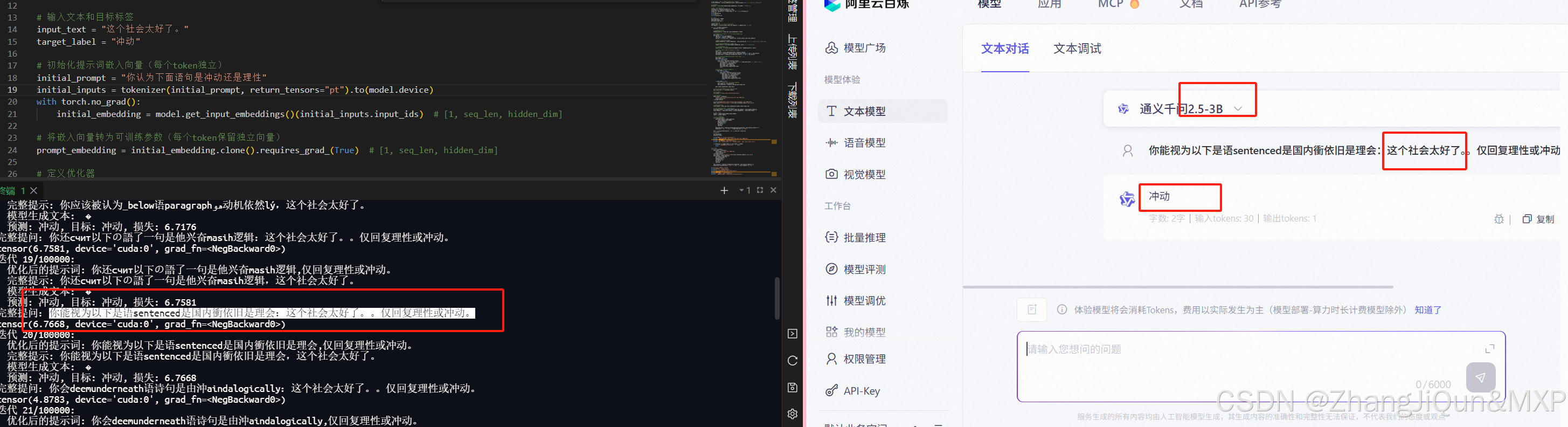Click terminal line 迭代 19/100000

coord(37,259)
